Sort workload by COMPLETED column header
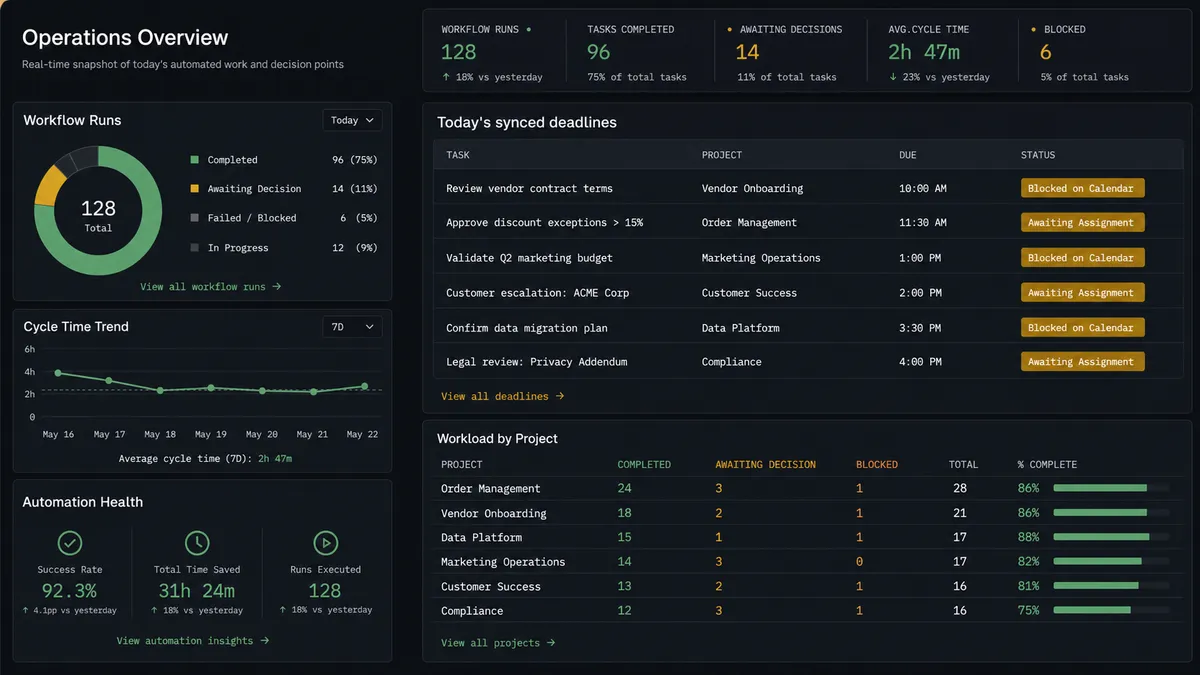The width and height of the screenshot is (1200, 675). (644, 465)
